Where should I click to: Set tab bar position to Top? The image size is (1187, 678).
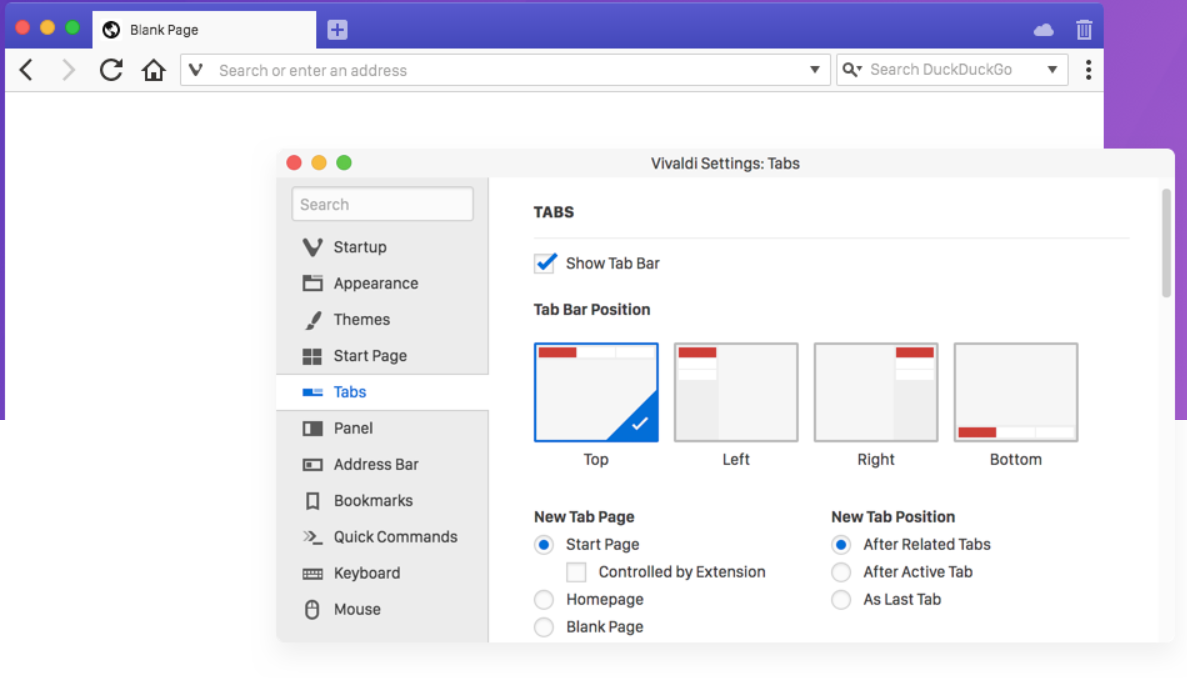(x=596, y=392)
